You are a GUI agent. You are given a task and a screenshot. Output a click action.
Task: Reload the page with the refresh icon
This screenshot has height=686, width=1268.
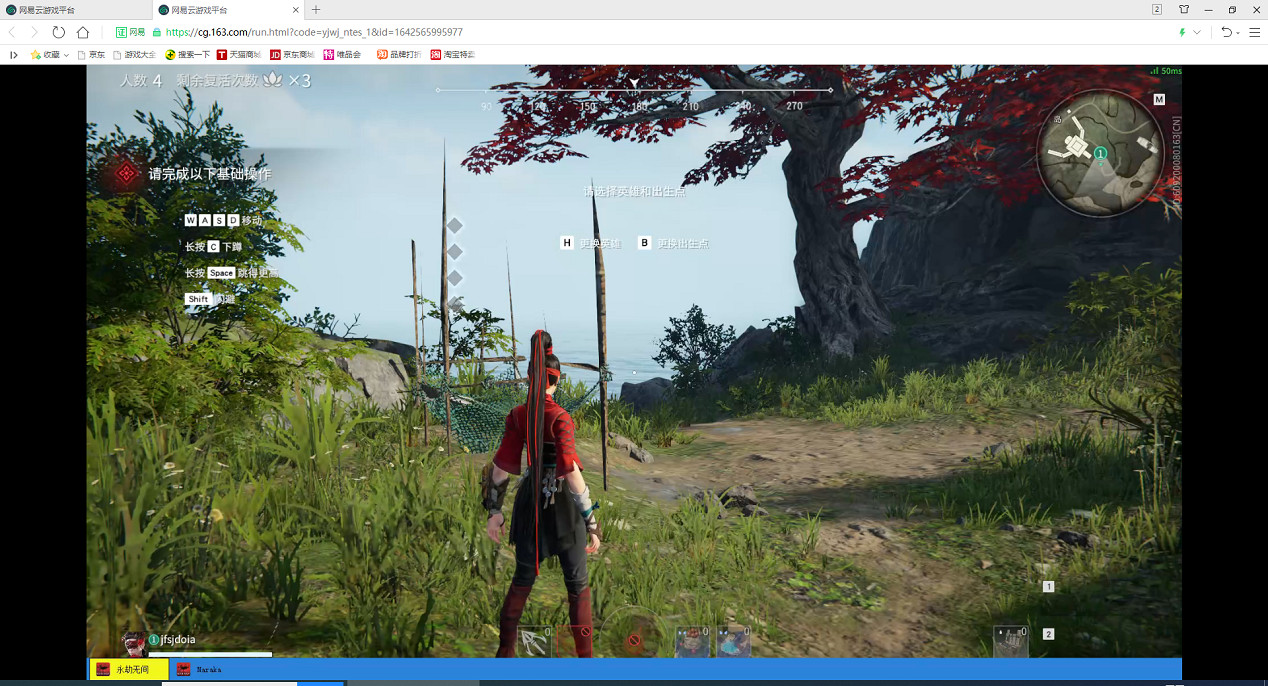(x=59, y=32)
